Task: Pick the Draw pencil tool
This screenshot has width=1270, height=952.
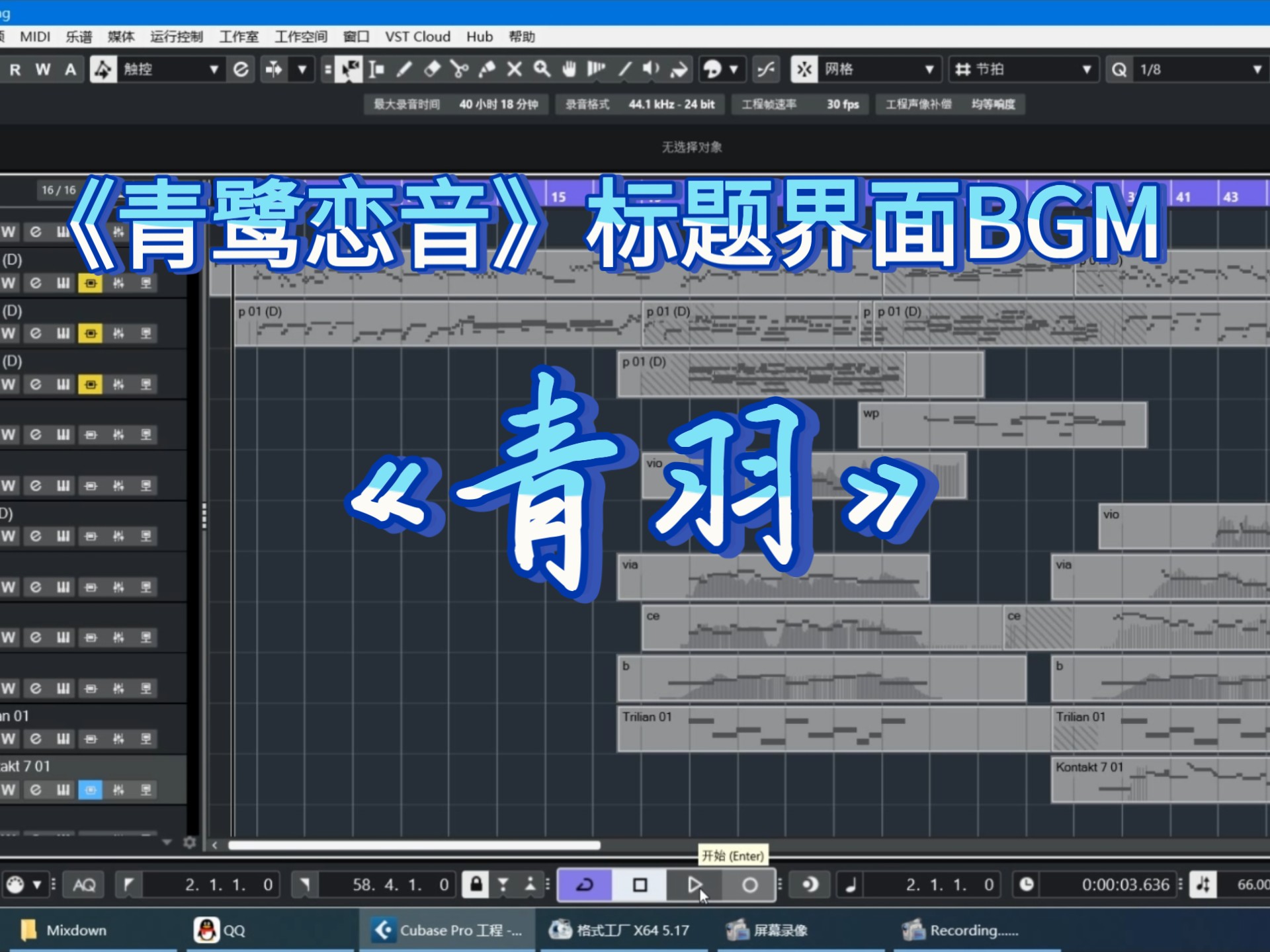Action: tap(404, 69)
